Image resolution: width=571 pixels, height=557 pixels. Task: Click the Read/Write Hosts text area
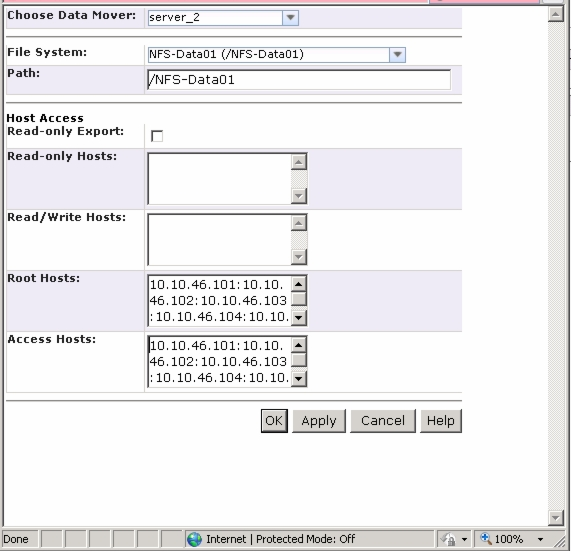219,240
